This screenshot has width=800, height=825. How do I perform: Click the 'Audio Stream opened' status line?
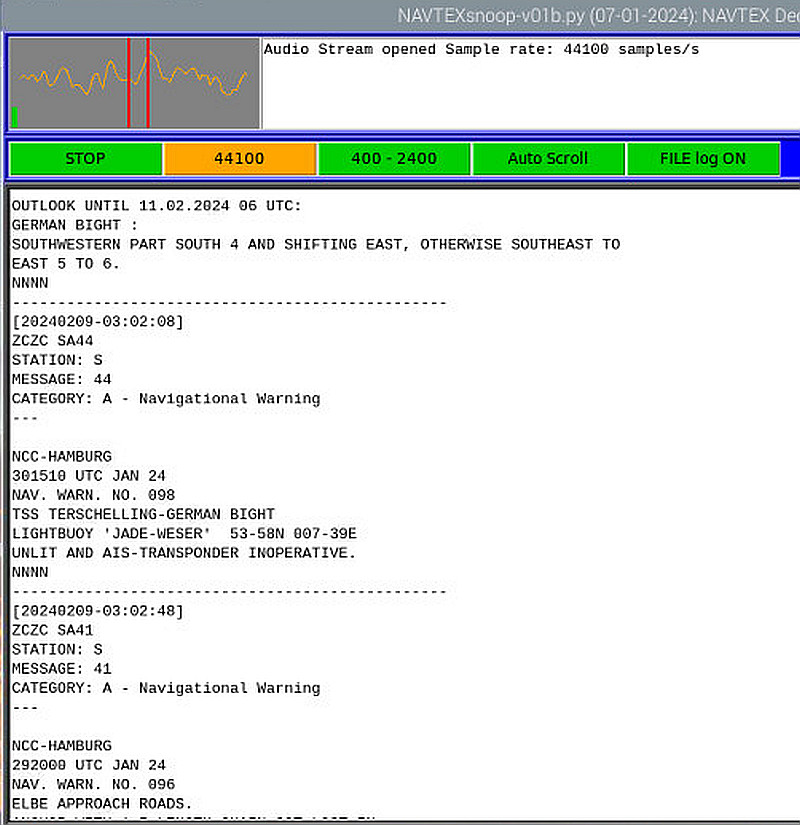[481, 49]
